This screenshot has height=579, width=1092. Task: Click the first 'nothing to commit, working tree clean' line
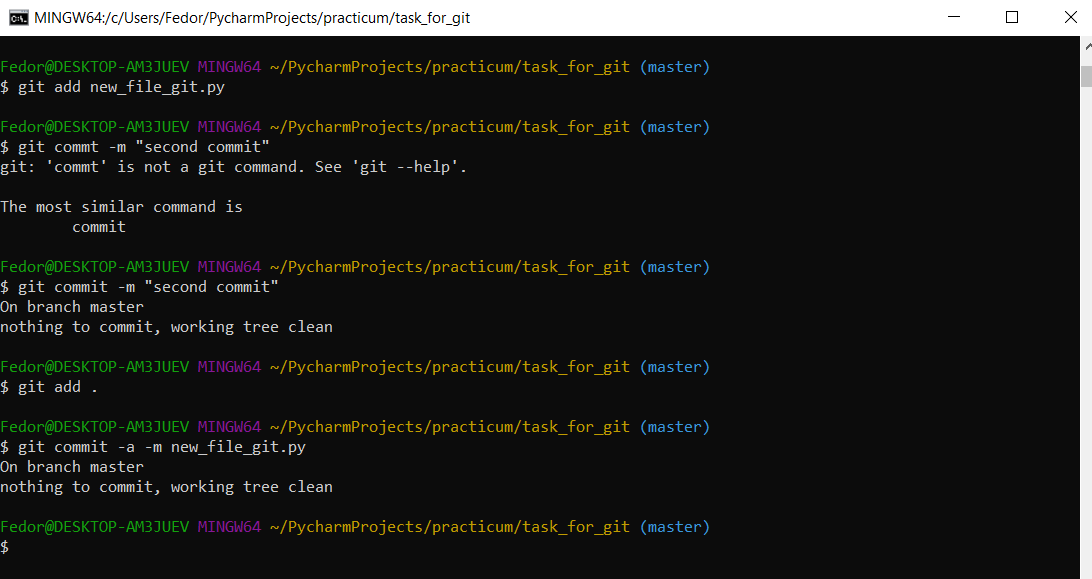[166, 327]
